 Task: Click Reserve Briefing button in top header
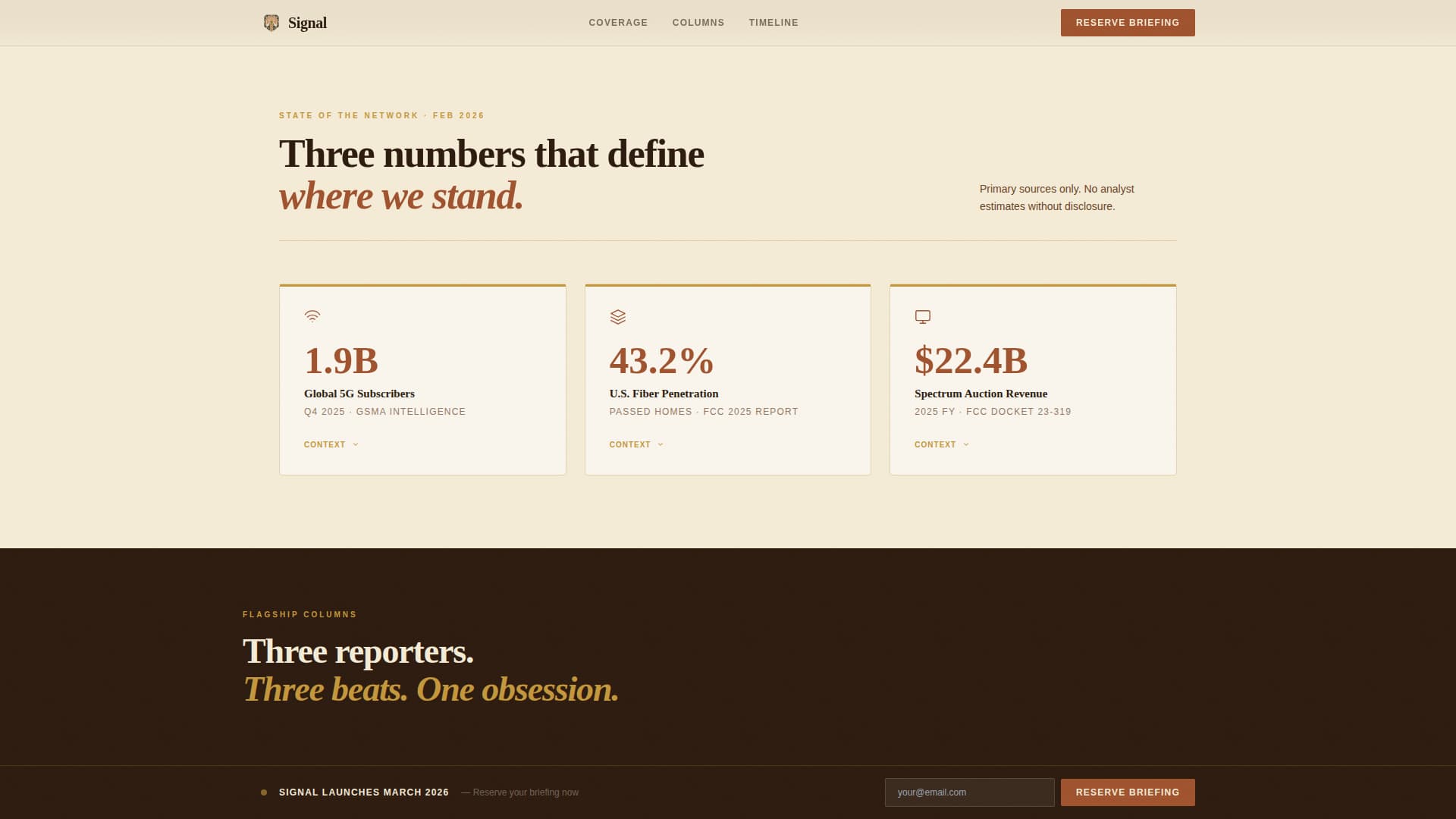(x=1128, y=23)
